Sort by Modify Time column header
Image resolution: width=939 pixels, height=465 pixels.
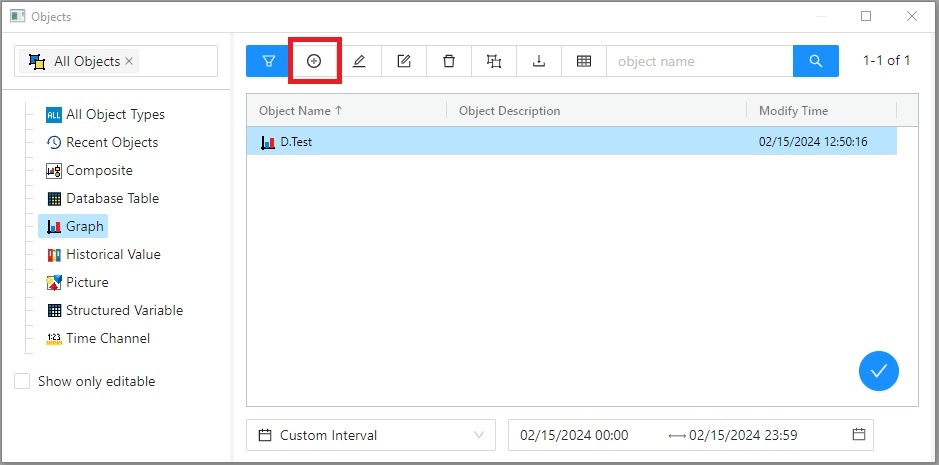[793, 111]
